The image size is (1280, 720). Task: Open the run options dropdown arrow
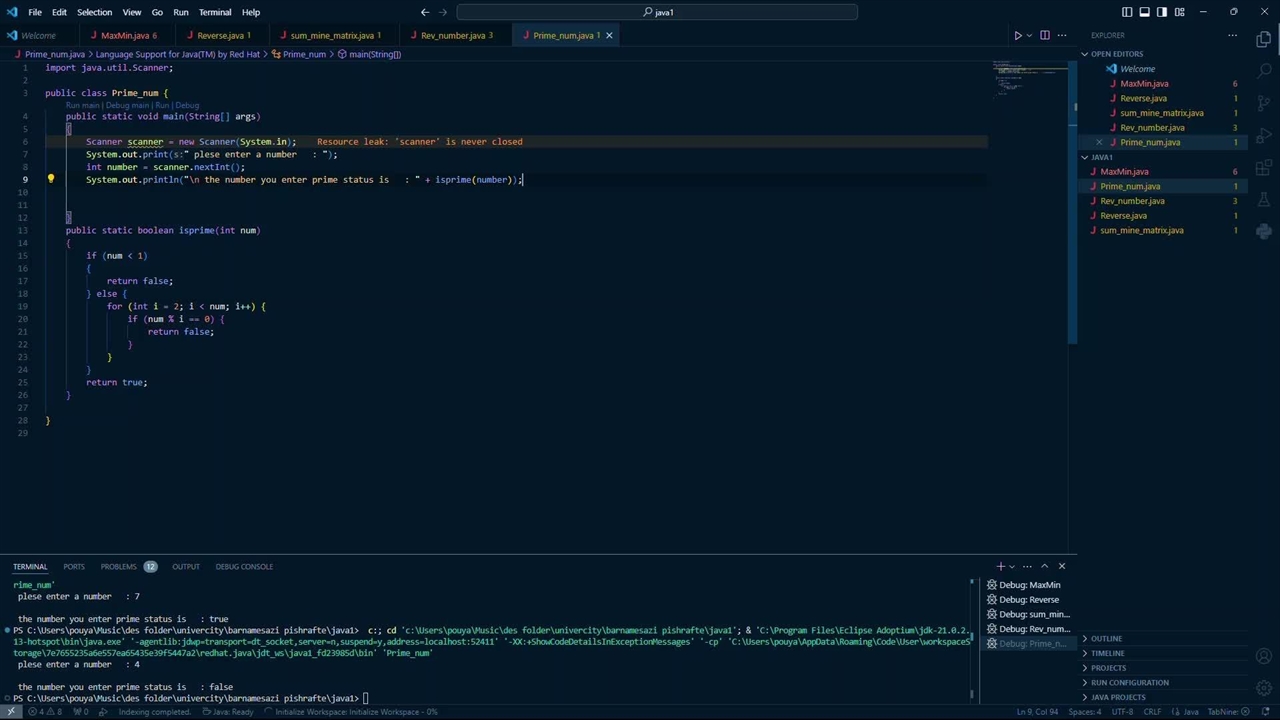click(x=1029, y=35)
